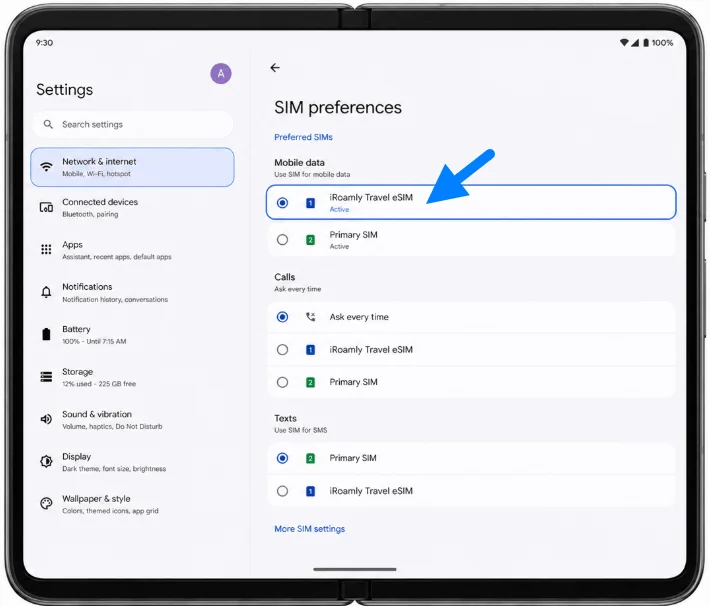This screenshot has height=606, width=710.
Task: Open Connected devices settings
Action: coord(132,207)
